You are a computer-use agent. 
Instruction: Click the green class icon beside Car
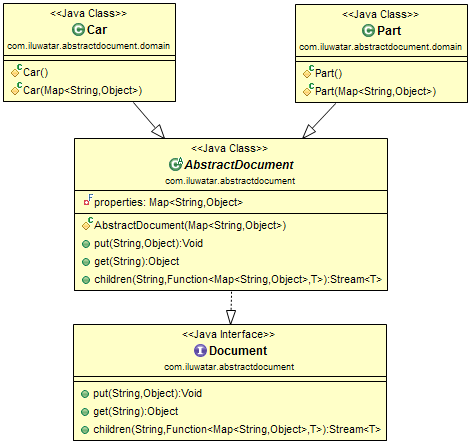coord(78,30)
